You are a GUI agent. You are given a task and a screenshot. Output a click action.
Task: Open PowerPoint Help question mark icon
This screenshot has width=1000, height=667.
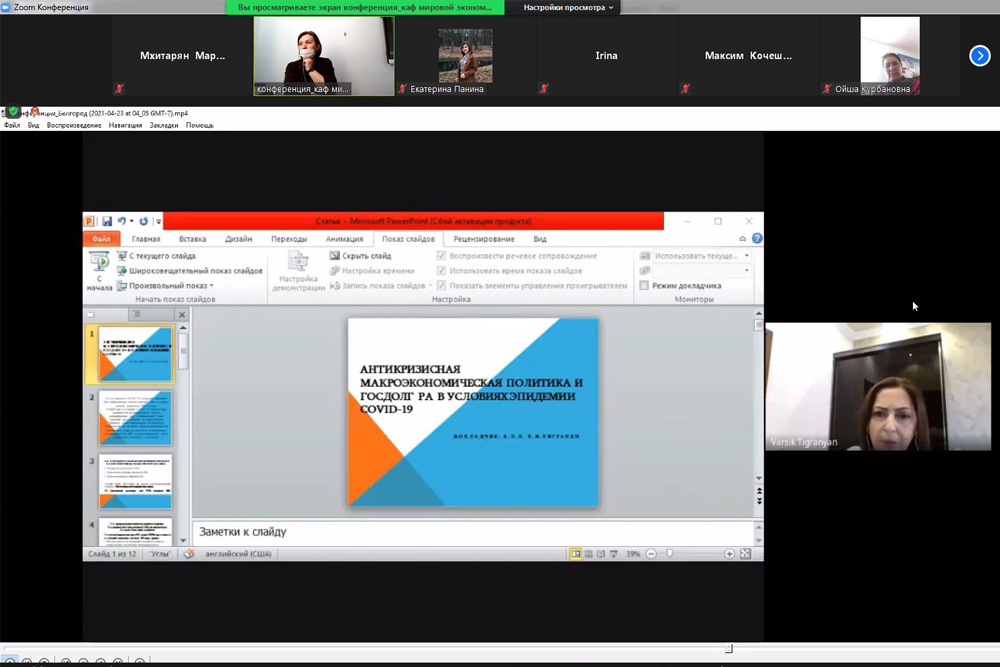(x=757, y=239)
